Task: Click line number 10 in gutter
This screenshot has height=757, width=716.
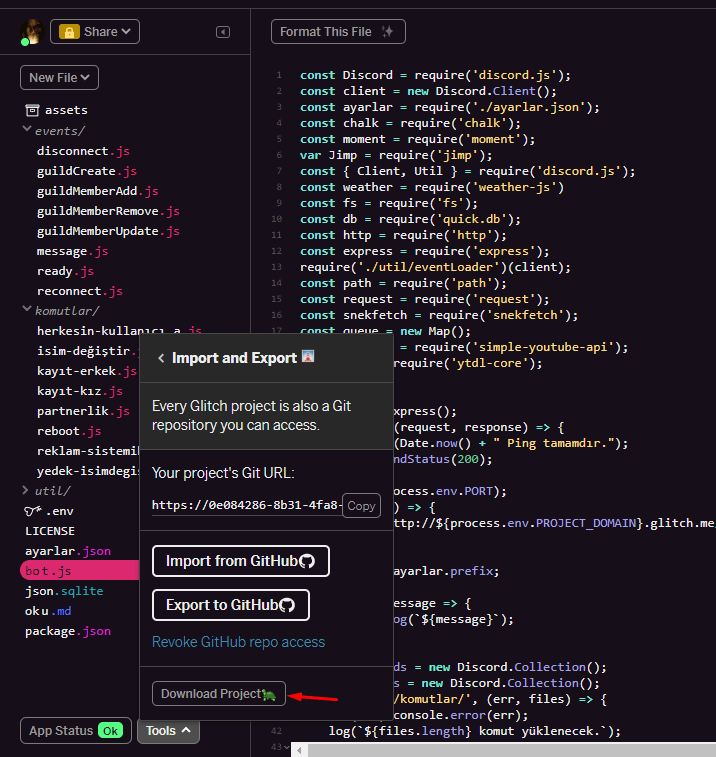Action: (276, 219)
